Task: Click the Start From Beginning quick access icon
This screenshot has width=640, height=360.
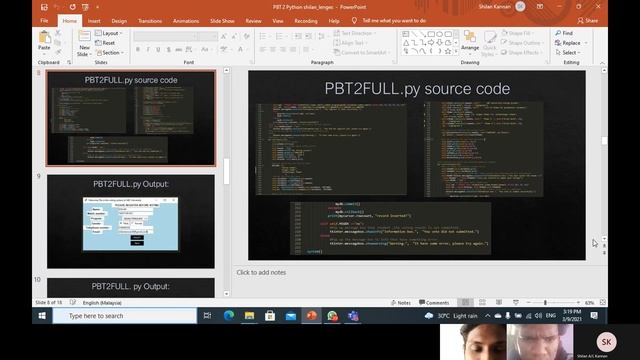Action: [85, 7]
